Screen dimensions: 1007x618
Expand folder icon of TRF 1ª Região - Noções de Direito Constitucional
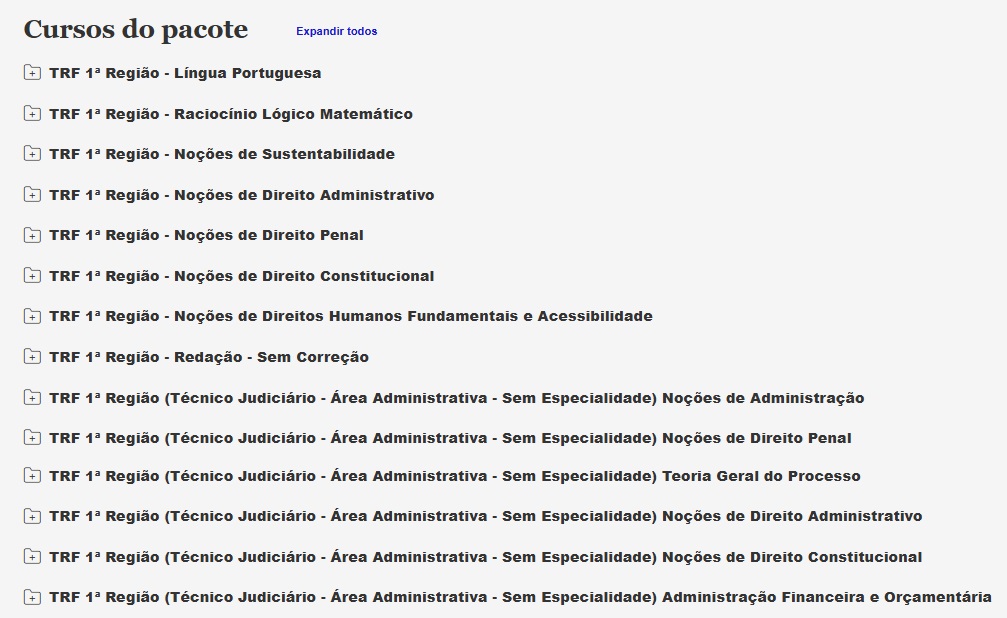[32, 276]
